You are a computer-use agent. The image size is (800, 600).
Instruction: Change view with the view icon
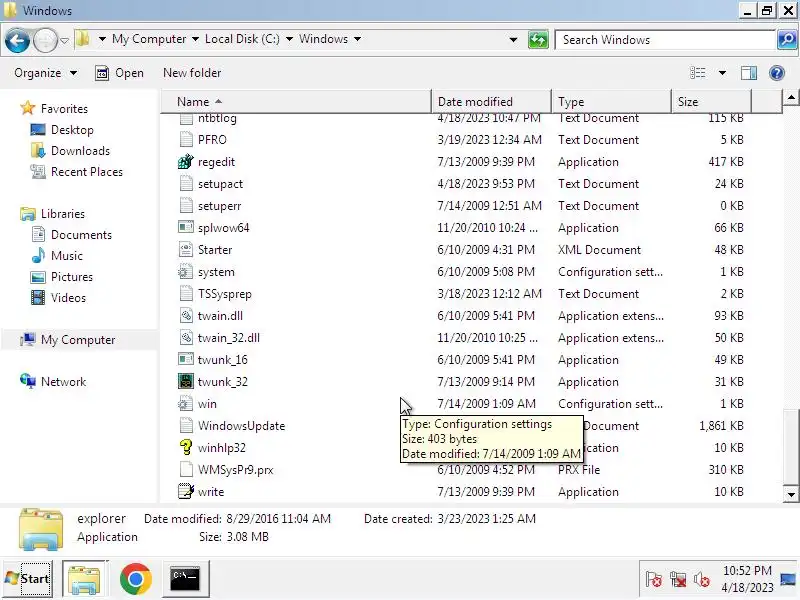pyautogui.click(x=697, y=73)
